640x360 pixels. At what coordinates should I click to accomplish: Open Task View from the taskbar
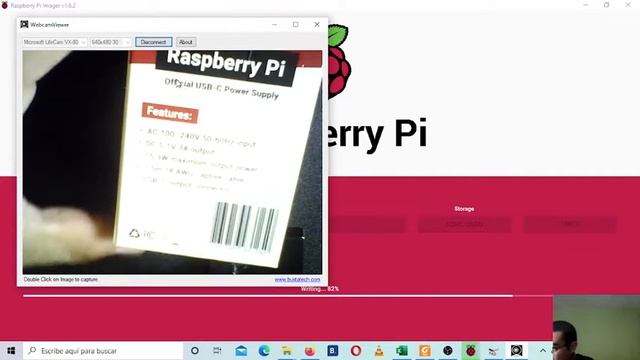217,351
